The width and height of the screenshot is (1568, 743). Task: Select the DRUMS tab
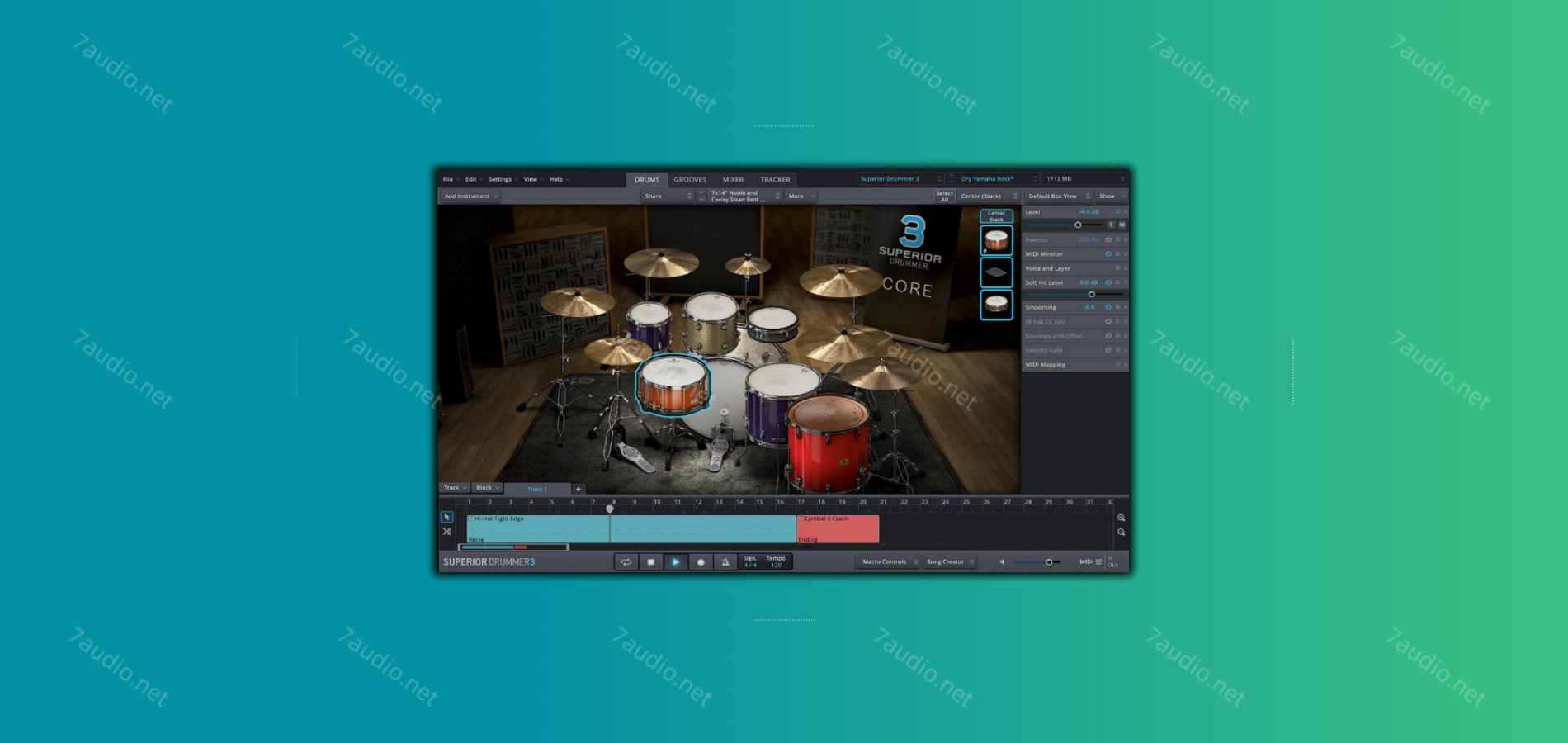[647, 180]
